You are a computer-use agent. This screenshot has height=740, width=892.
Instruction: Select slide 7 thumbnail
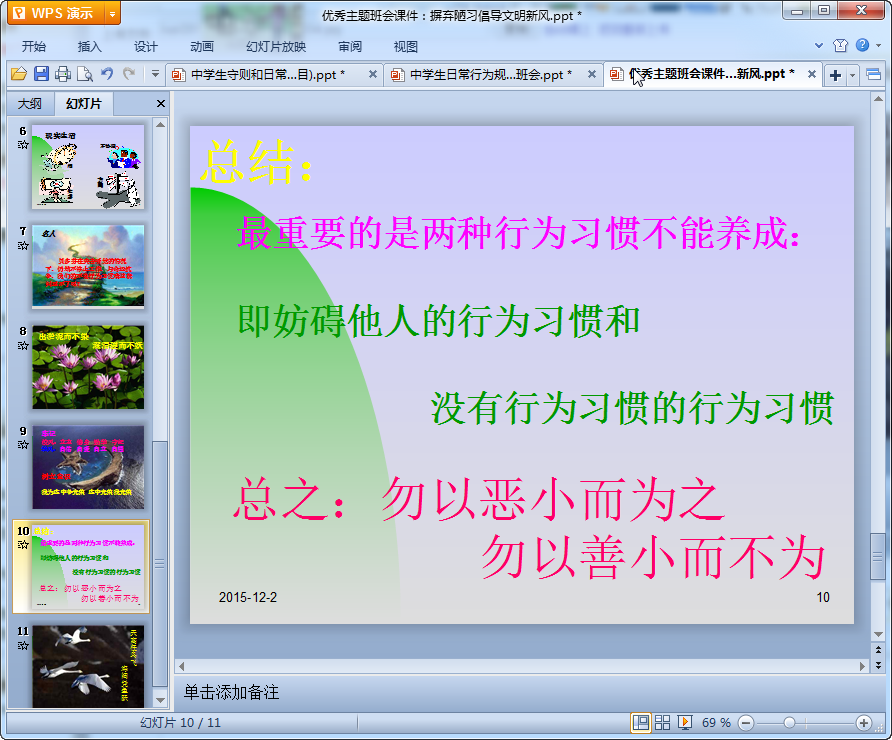(x=88, y=267)
